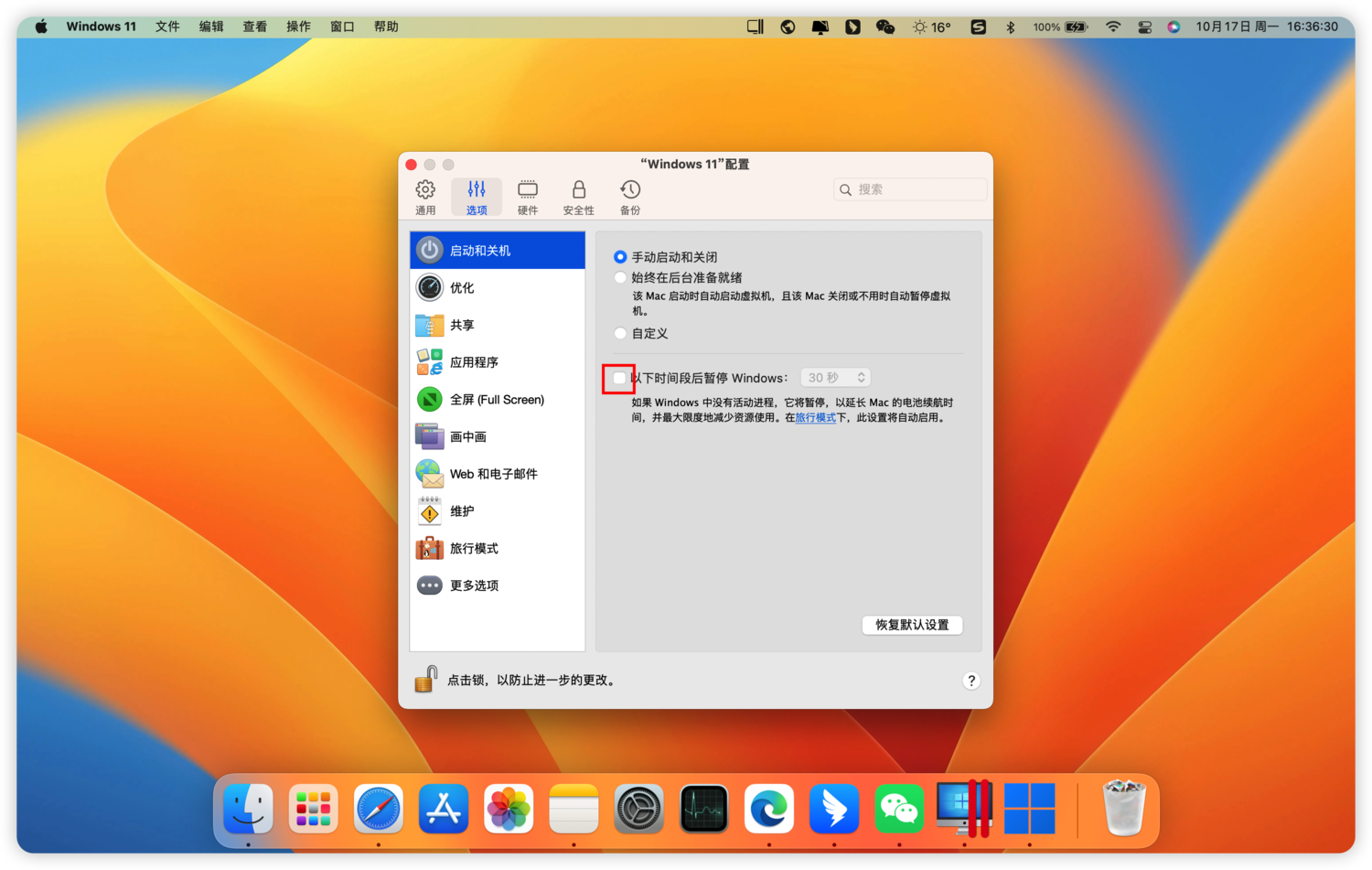This screenshot has width=1372, height=870.
Task: Open the 查看 menu
Action: click(255, 27)
